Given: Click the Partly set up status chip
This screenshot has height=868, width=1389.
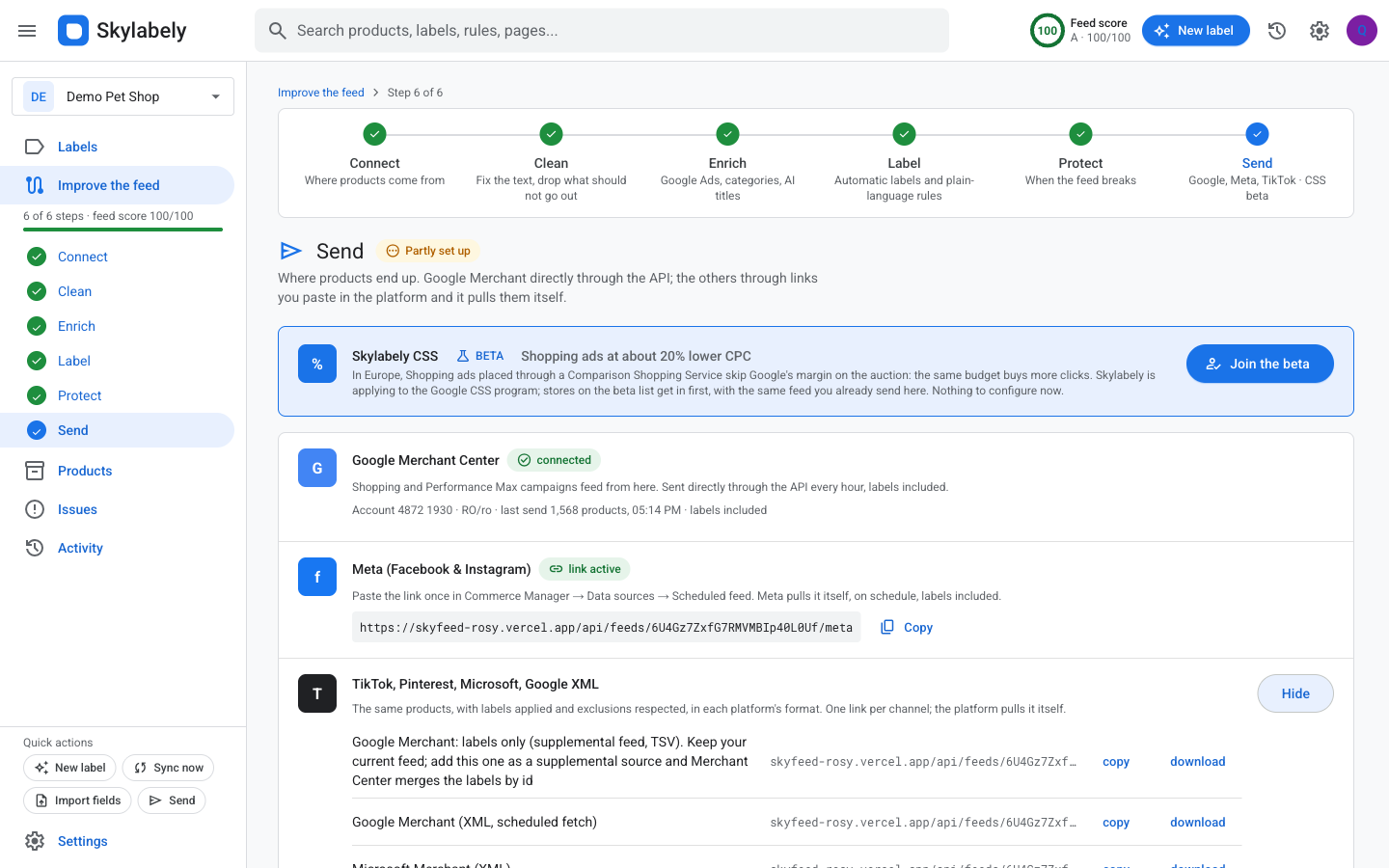Looking at the screenshot, I should click(x=428, y=251).
